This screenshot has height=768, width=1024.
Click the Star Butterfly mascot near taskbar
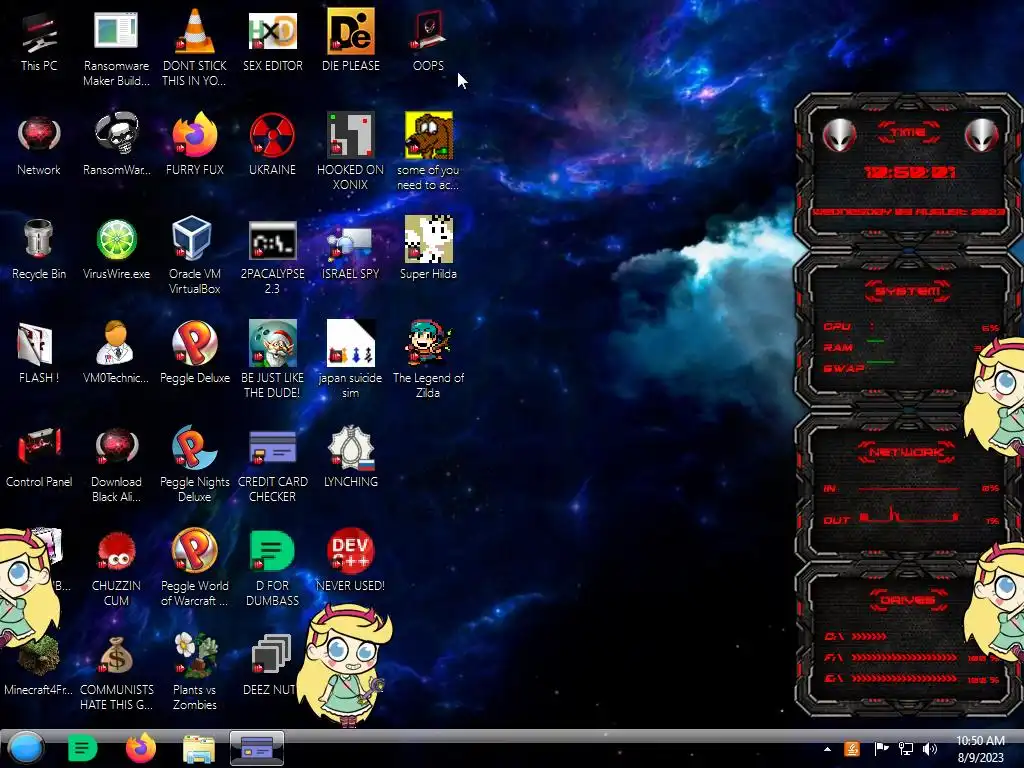coord(343,665)
